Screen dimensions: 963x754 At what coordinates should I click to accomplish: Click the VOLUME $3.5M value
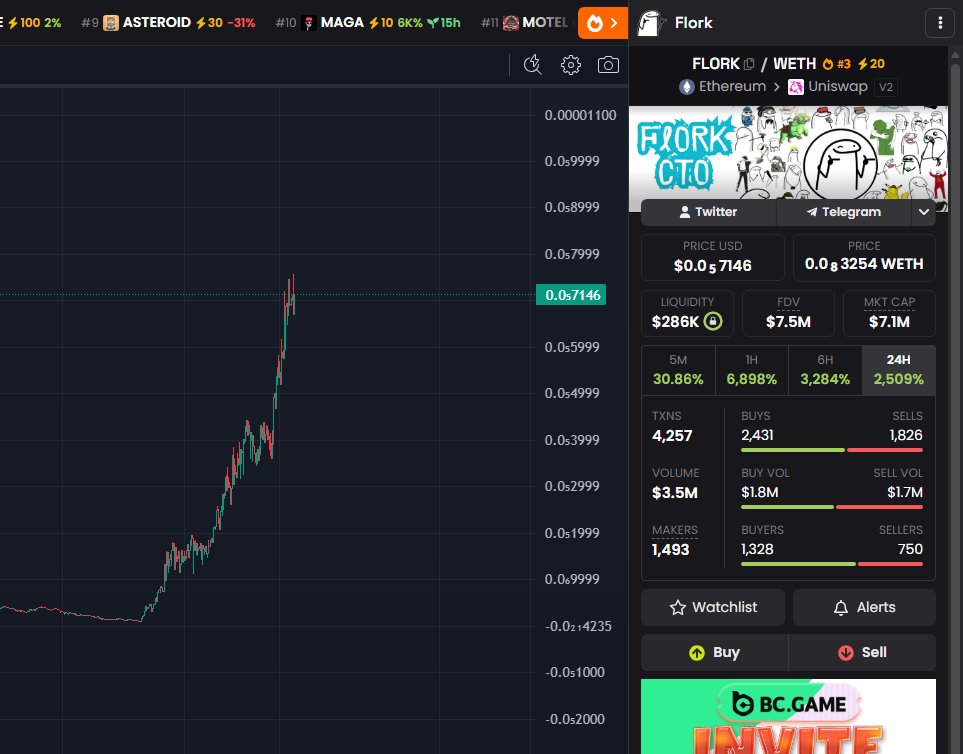point(674,493)
